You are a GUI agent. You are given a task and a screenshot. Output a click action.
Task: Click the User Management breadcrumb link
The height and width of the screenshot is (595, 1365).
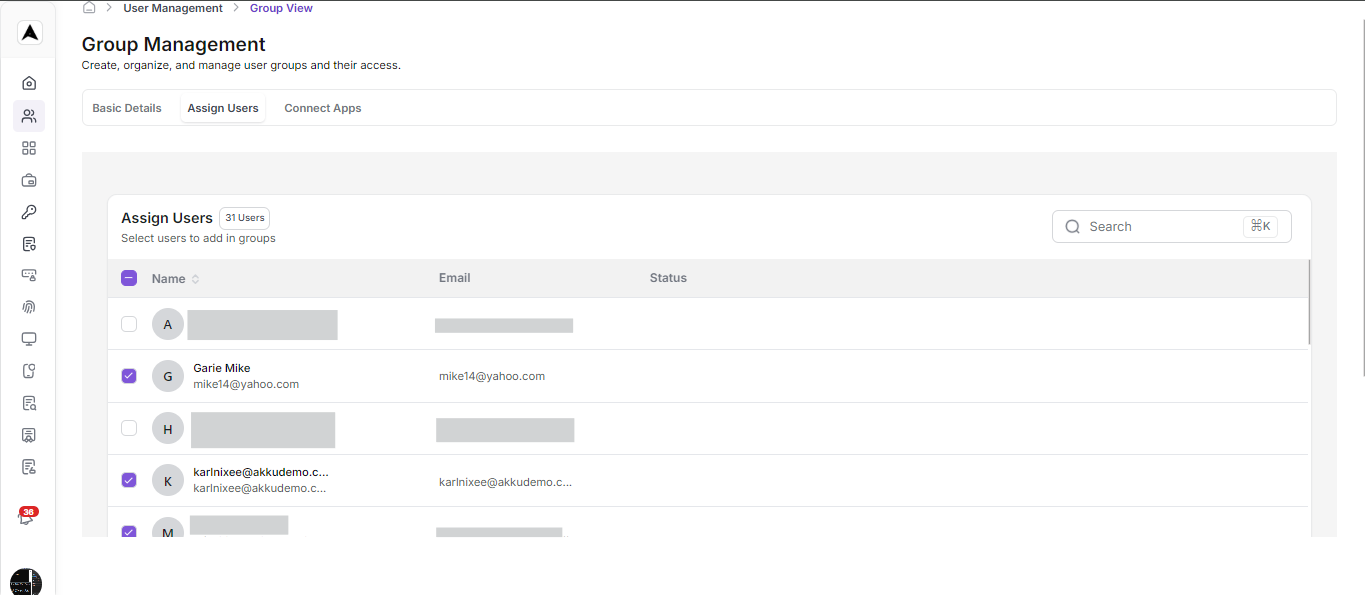click(172, 7)
